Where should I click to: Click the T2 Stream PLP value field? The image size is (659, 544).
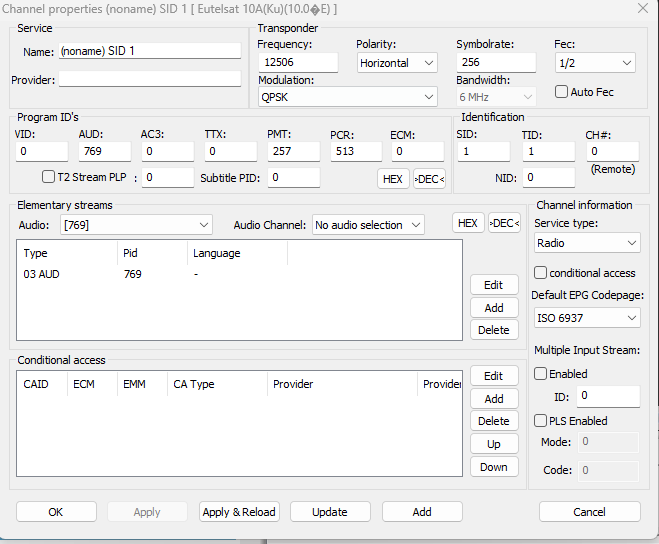[168, 177]
